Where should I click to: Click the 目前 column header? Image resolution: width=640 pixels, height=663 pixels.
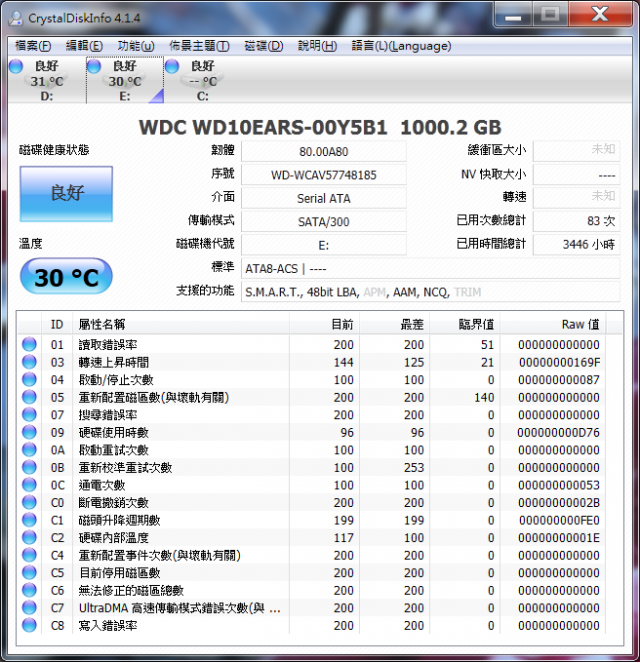coord(324,324)
